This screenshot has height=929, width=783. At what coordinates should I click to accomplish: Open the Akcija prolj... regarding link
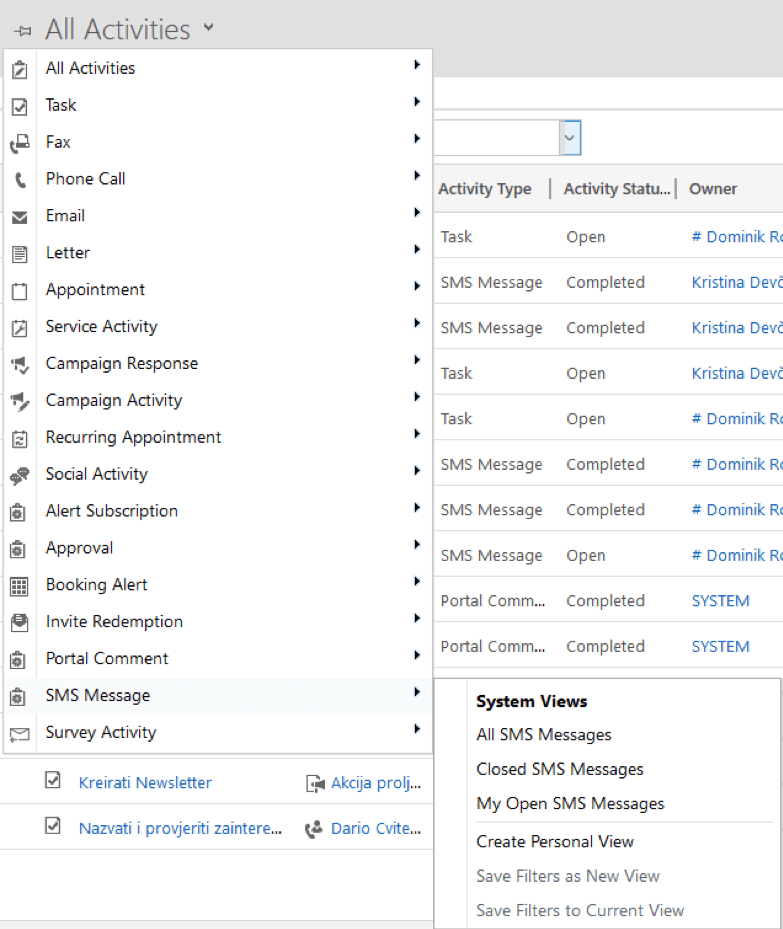click(x=375, y=783)
